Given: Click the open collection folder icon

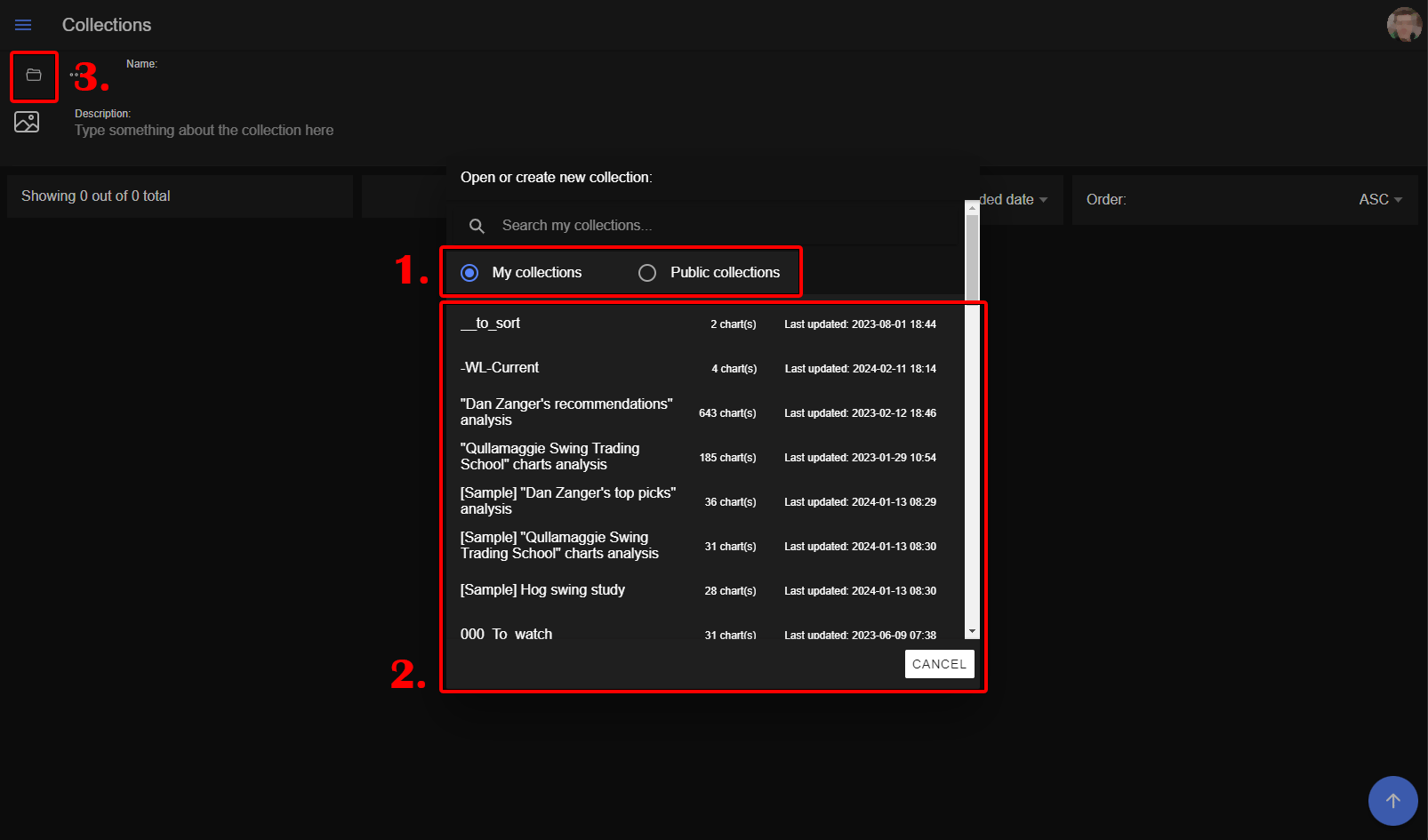Looking at the screenshot, I should point(34,76).
